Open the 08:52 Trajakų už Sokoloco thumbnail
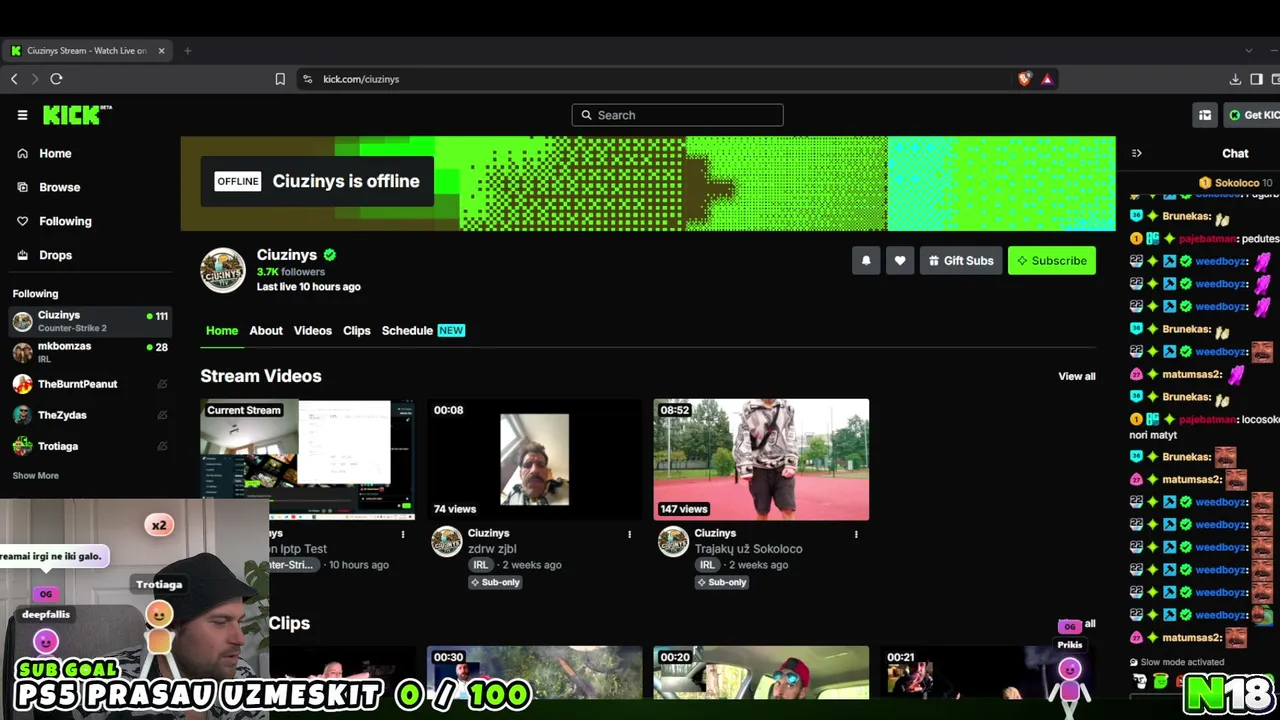Viewport: 1280px width, 720px height. tap(761, 459)
